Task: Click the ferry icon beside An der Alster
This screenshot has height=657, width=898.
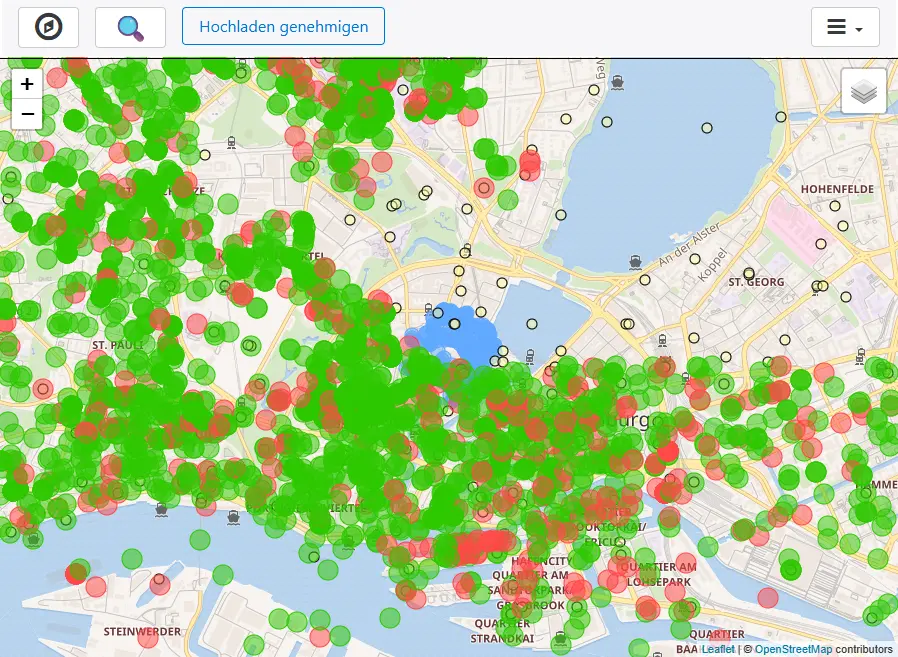Action: click(x=635, y=262)
